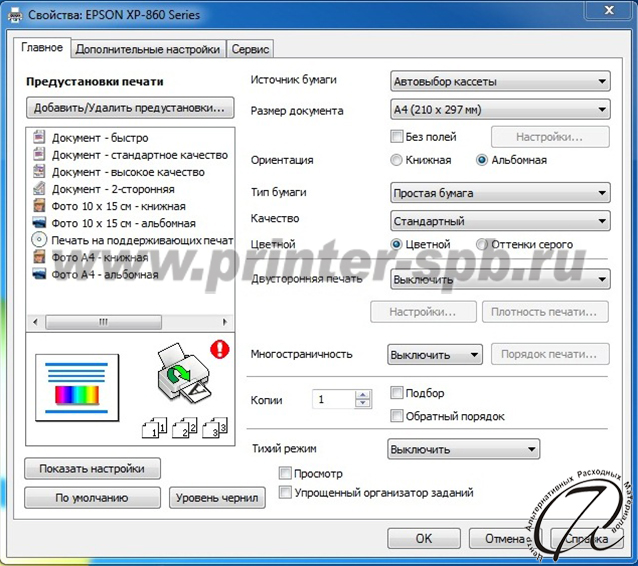Select Альбомная orientation
Image resolution: width=638 pixels, height=566 pixels.
482,160
